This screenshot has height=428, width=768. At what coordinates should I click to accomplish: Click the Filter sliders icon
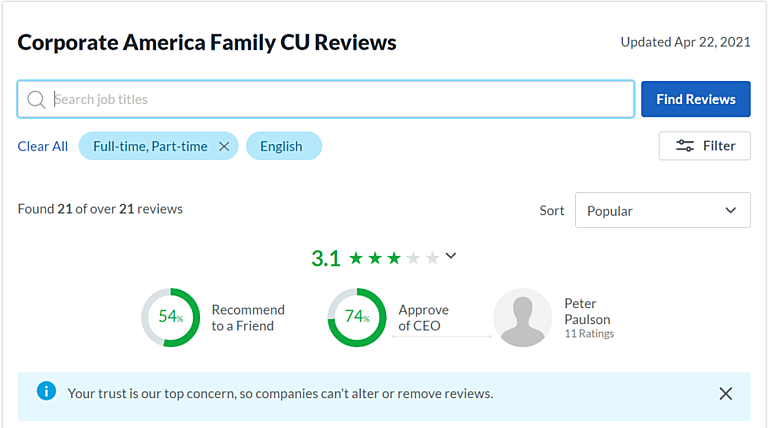click(685, 146)
